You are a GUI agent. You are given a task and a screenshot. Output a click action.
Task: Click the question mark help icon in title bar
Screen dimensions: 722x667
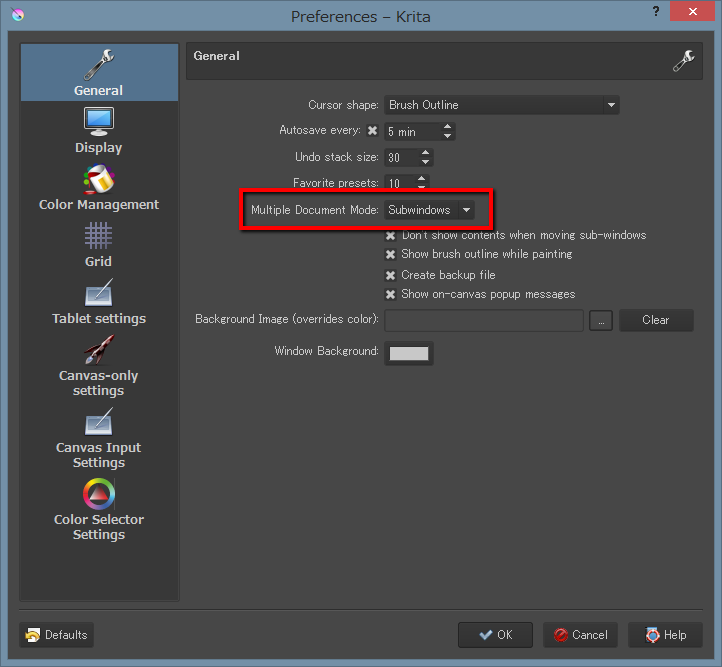pyautogui.click(x=656, y=12)
